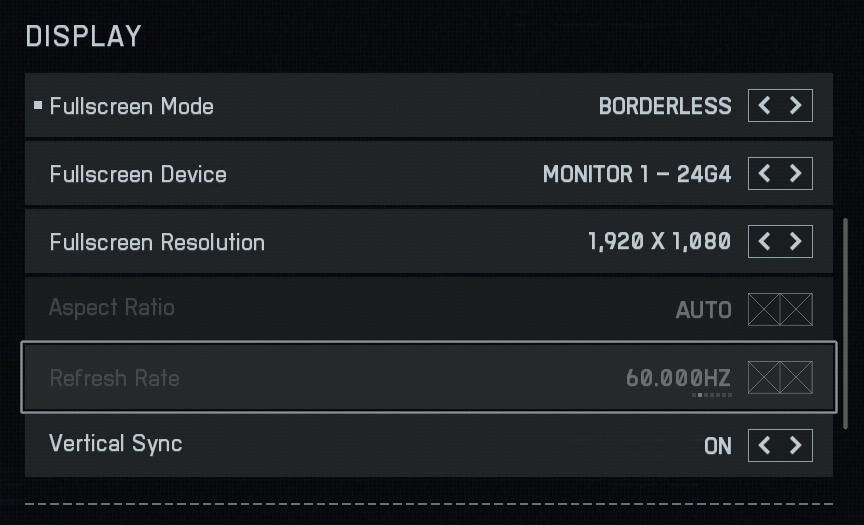This screenshot has width=864, height=525.
Task: Toggle Vertical Sync using left arrow
Action: (x=765, y=445)
